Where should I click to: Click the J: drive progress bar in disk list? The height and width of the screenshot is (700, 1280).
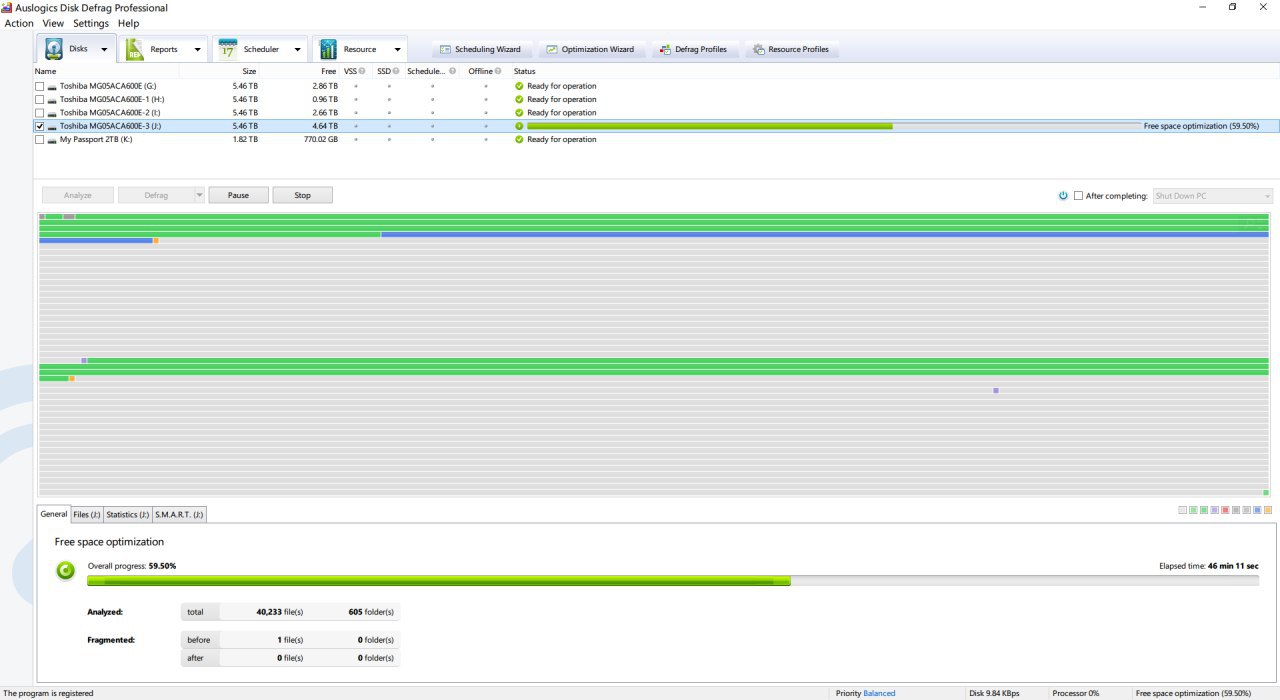[833, 126]
